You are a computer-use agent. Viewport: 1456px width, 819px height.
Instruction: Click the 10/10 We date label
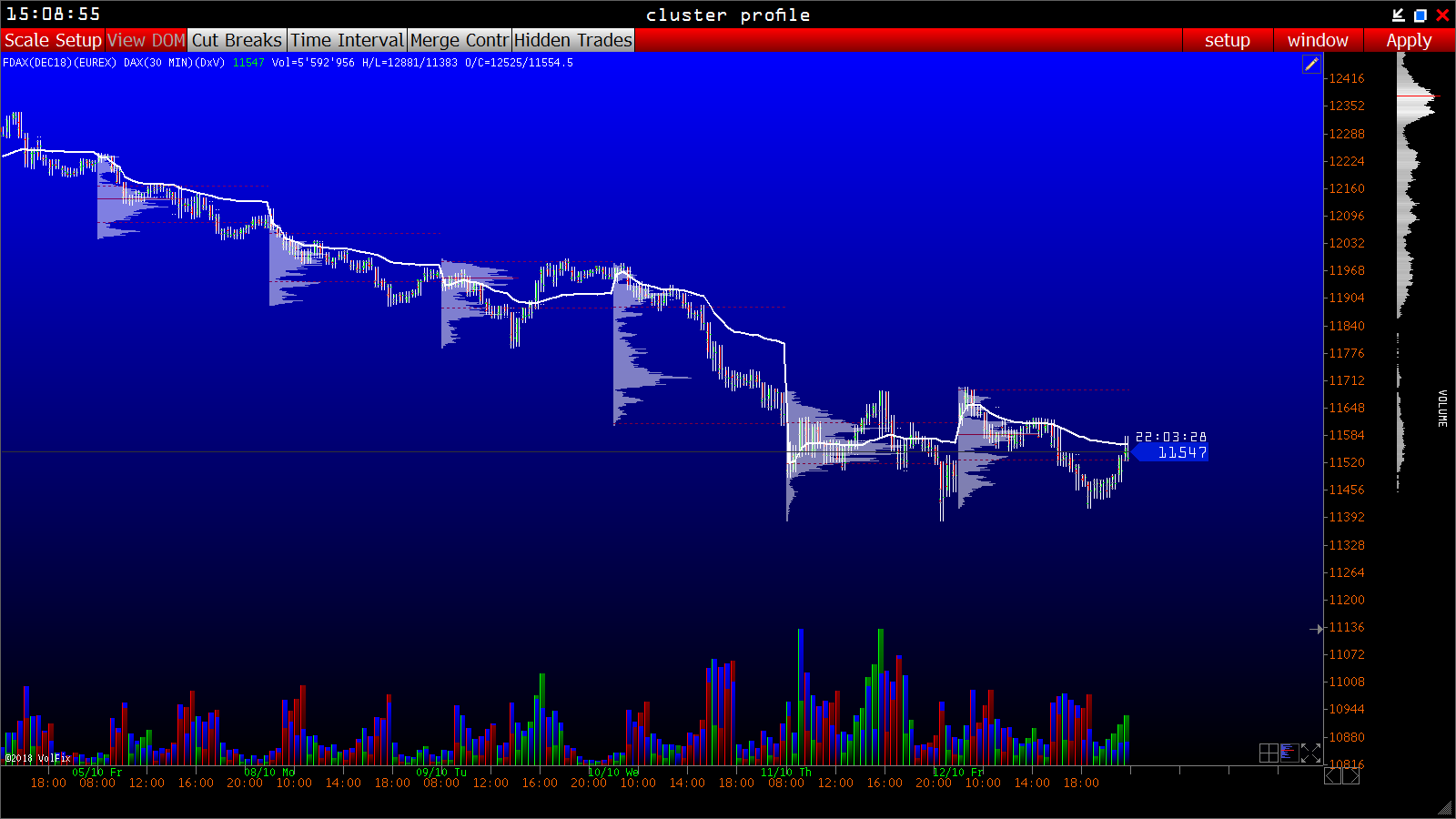tap(613, 773)
